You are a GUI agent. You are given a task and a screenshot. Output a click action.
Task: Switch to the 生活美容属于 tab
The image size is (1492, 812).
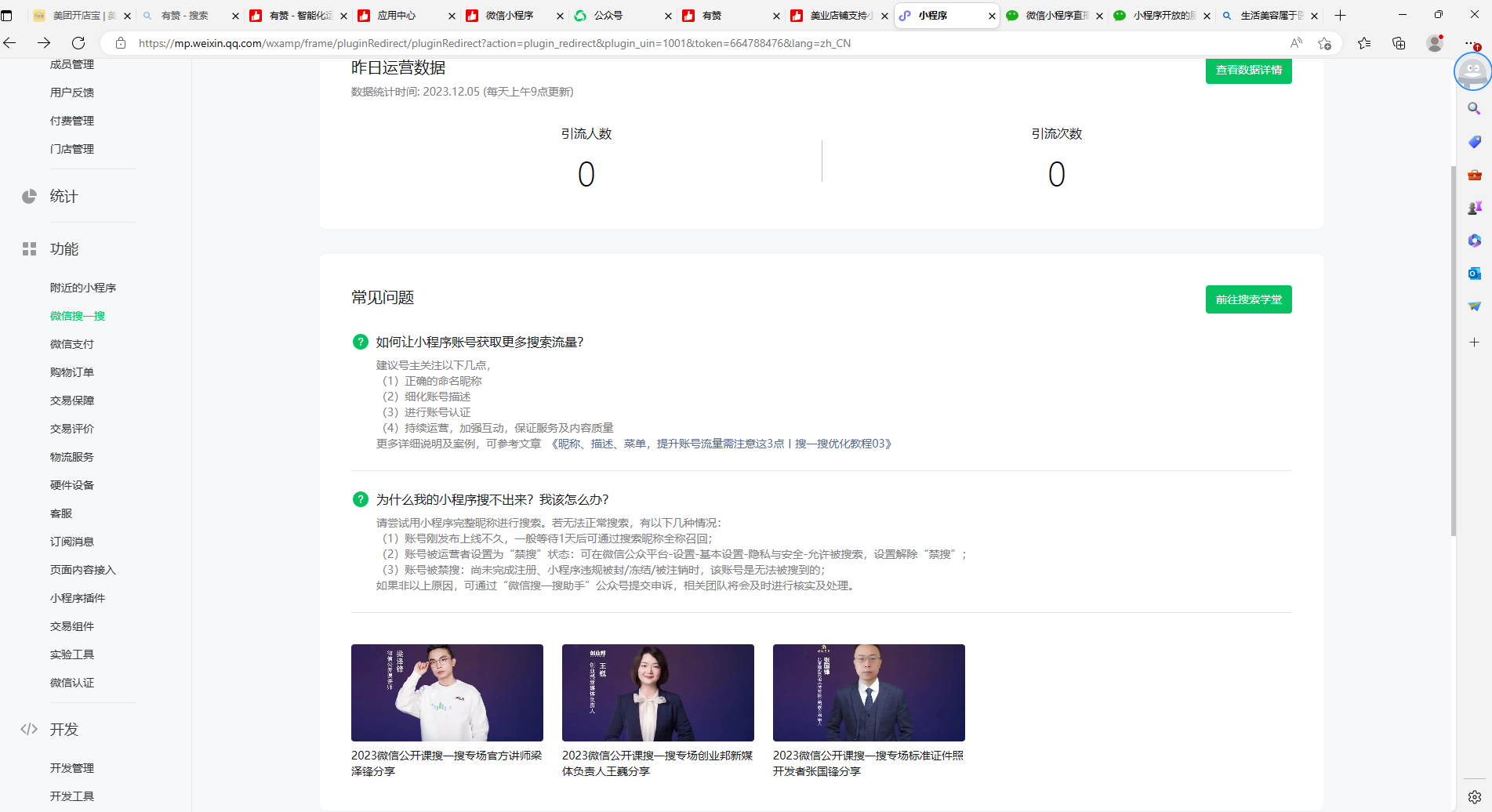tap(1270, 16)
